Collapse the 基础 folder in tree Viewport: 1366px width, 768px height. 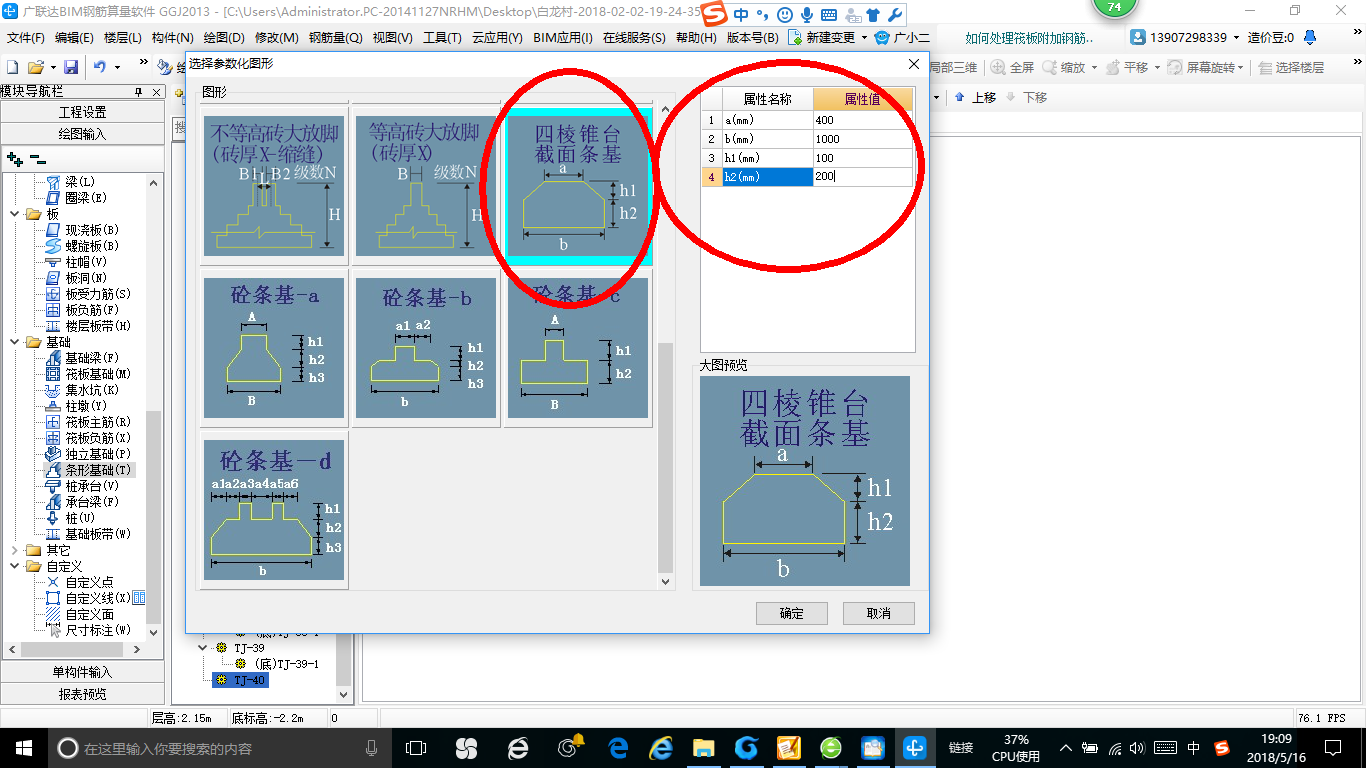(14, 342)
